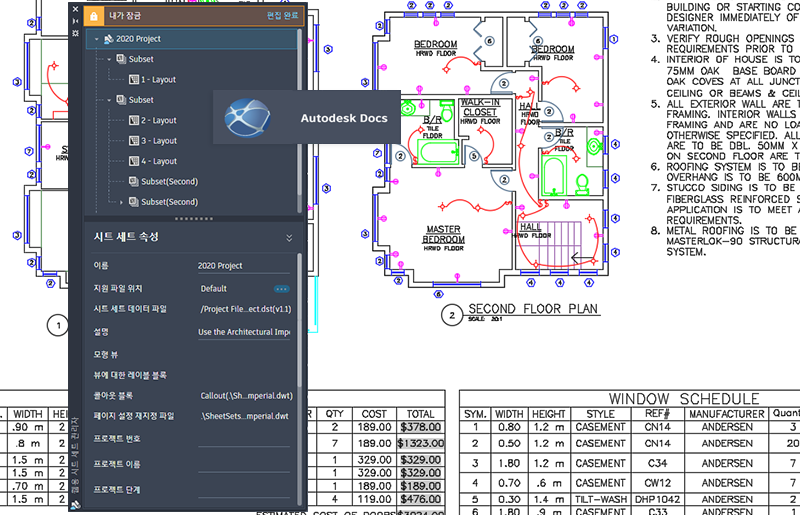Click the WINDOW SCHEDULE table title
Screen dimensions: 800x515
pyautogui.click(x=684, y=399)
